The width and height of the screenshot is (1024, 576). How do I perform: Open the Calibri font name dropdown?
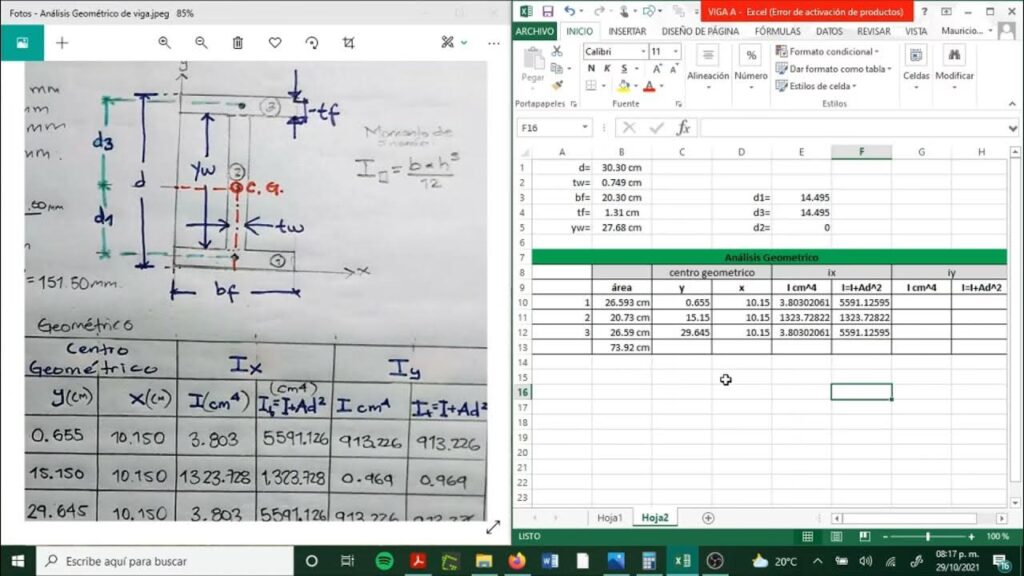642,51
